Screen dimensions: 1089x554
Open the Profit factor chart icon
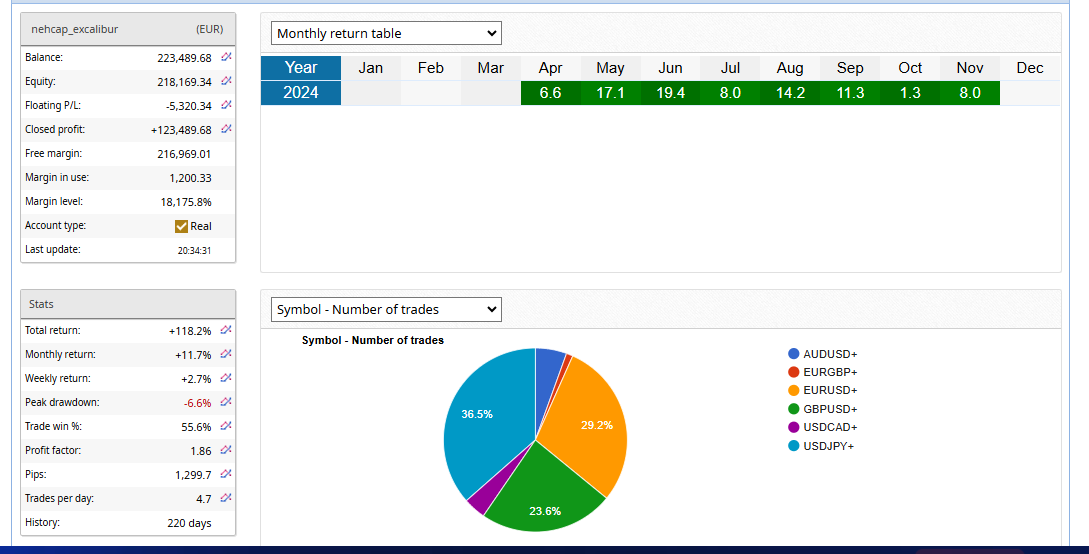(226, 450)
